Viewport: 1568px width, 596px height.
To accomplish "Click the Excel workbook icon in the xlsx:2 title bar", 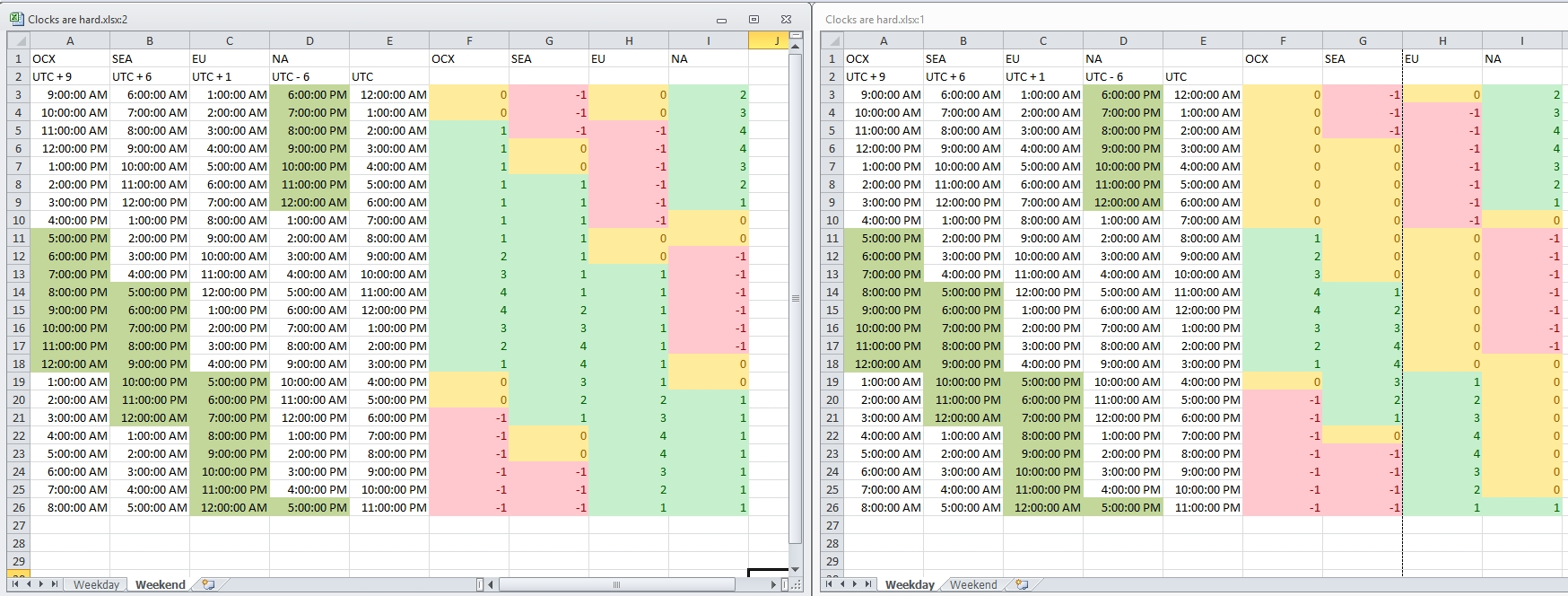I will [x=16, y=18].
